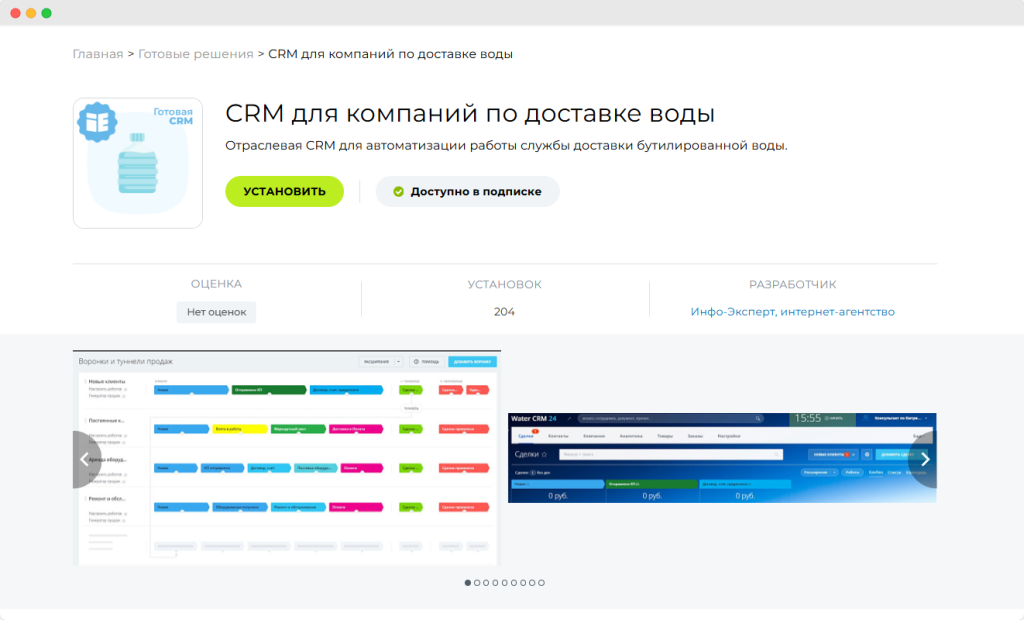This screenshot has width=1024, height=620.
Task: Open the Water CRM 24 screenshot
Action: (x=722, y=457)
